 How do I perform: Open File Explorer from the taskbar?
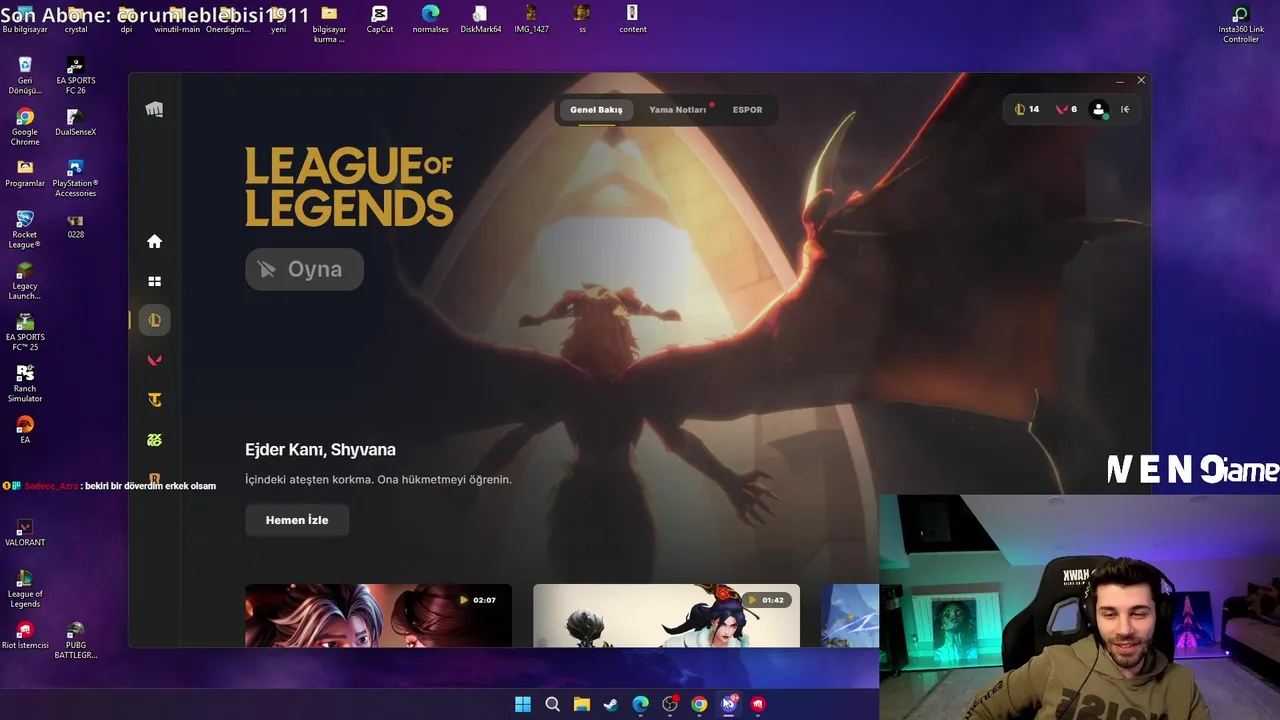click(581, 704)
